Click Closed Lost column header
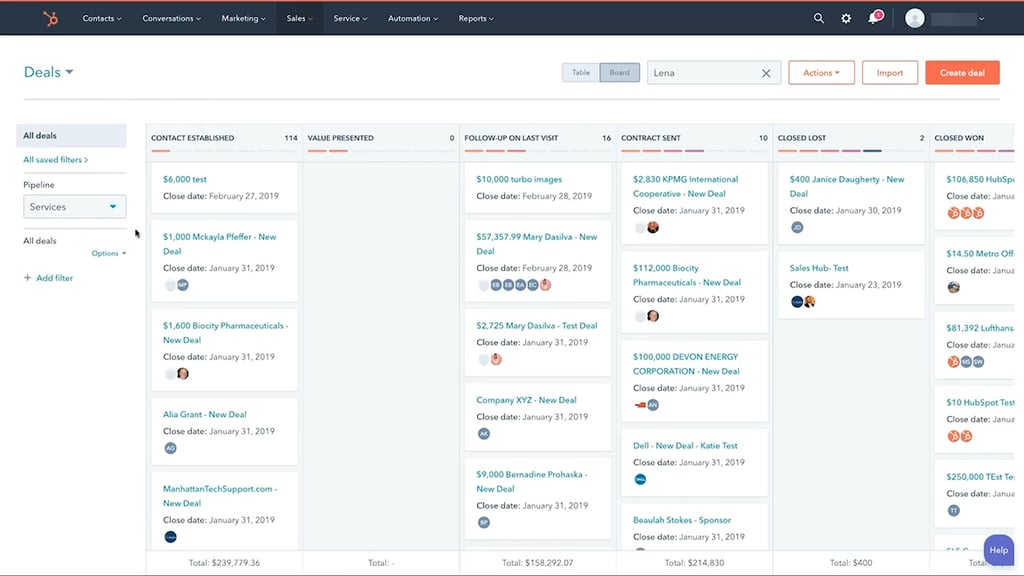The height and width of the screenshot is (576, 1024). pyautogui.click(x=802, y=138)
